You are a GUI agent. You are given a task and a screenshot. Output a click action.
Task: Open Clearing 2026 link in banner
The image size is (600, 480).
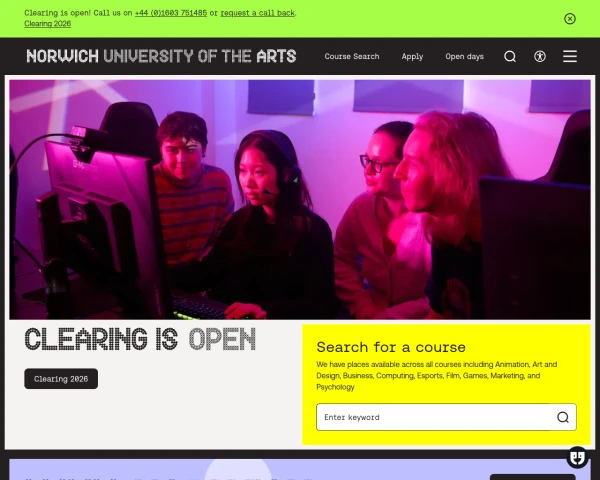click(47, 24)
